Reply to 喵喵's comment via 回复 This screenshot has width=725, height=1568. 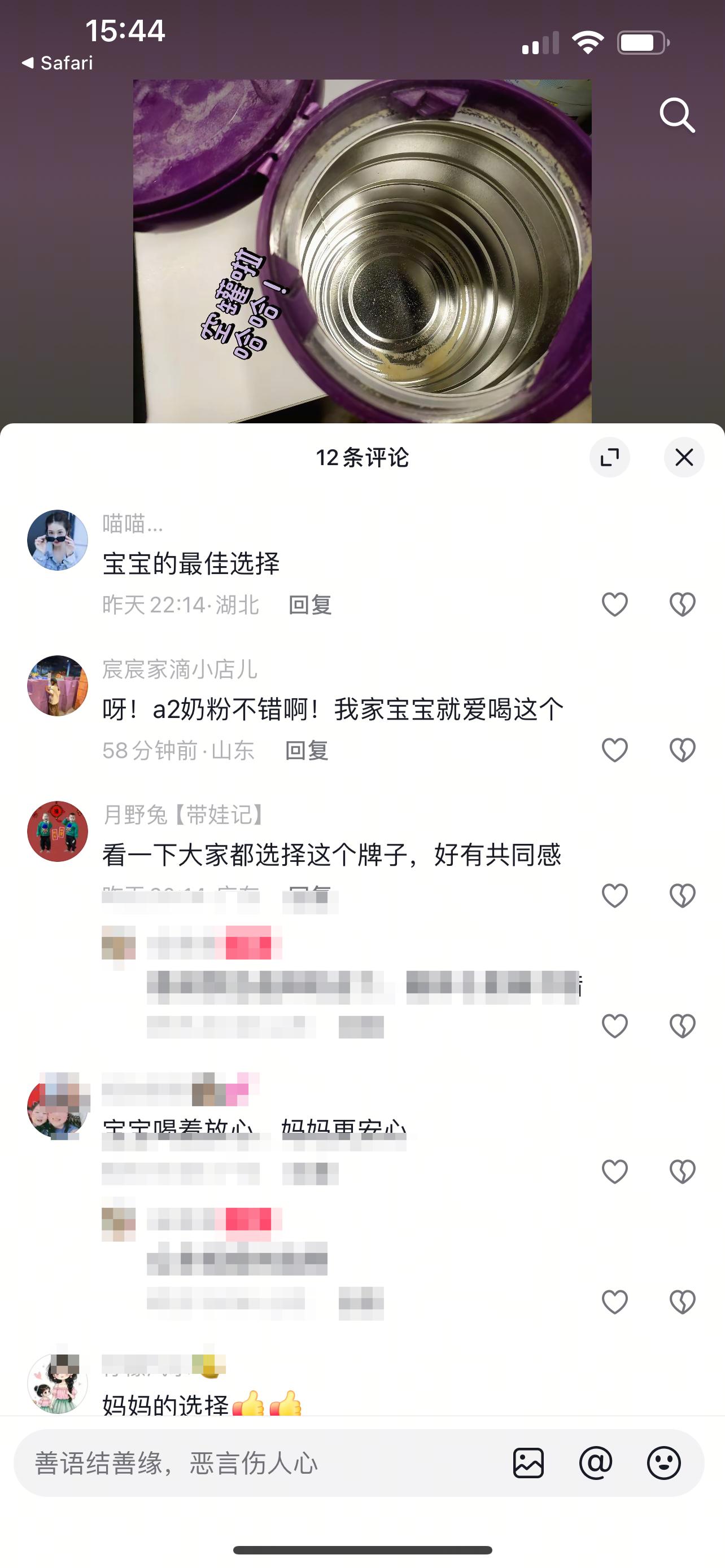pyautogui.click(x=310, y=605)
